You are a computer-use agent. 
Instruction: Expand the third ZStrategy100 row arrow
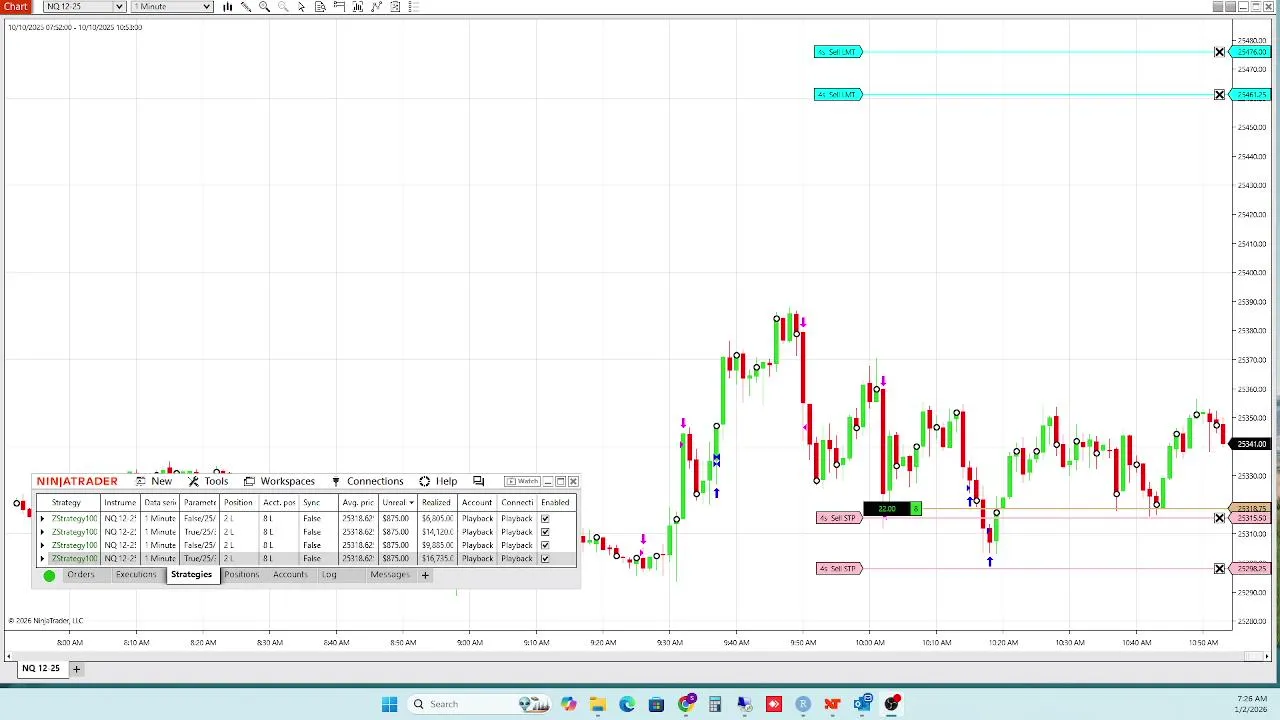[x=42, y=545]
